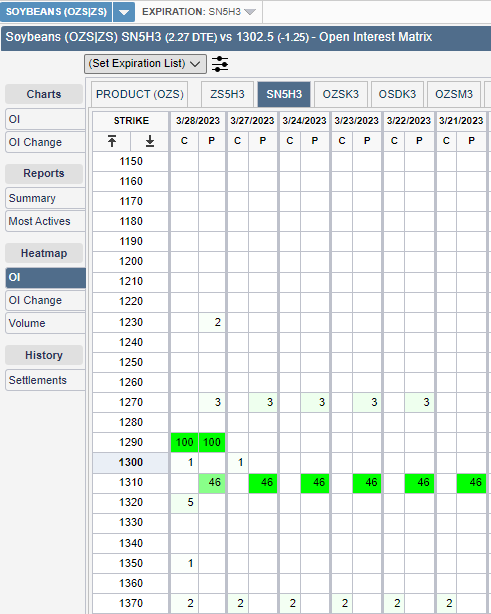Screen dimensions: 491x614
Task: Switch to the OZSK3 tab
Action: (341, 94)
